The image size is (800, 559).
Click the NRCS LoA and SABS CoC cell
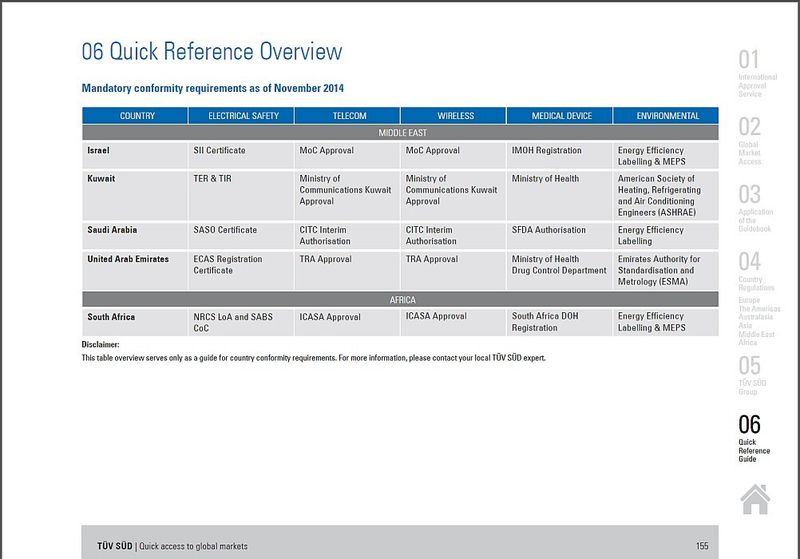241,322
